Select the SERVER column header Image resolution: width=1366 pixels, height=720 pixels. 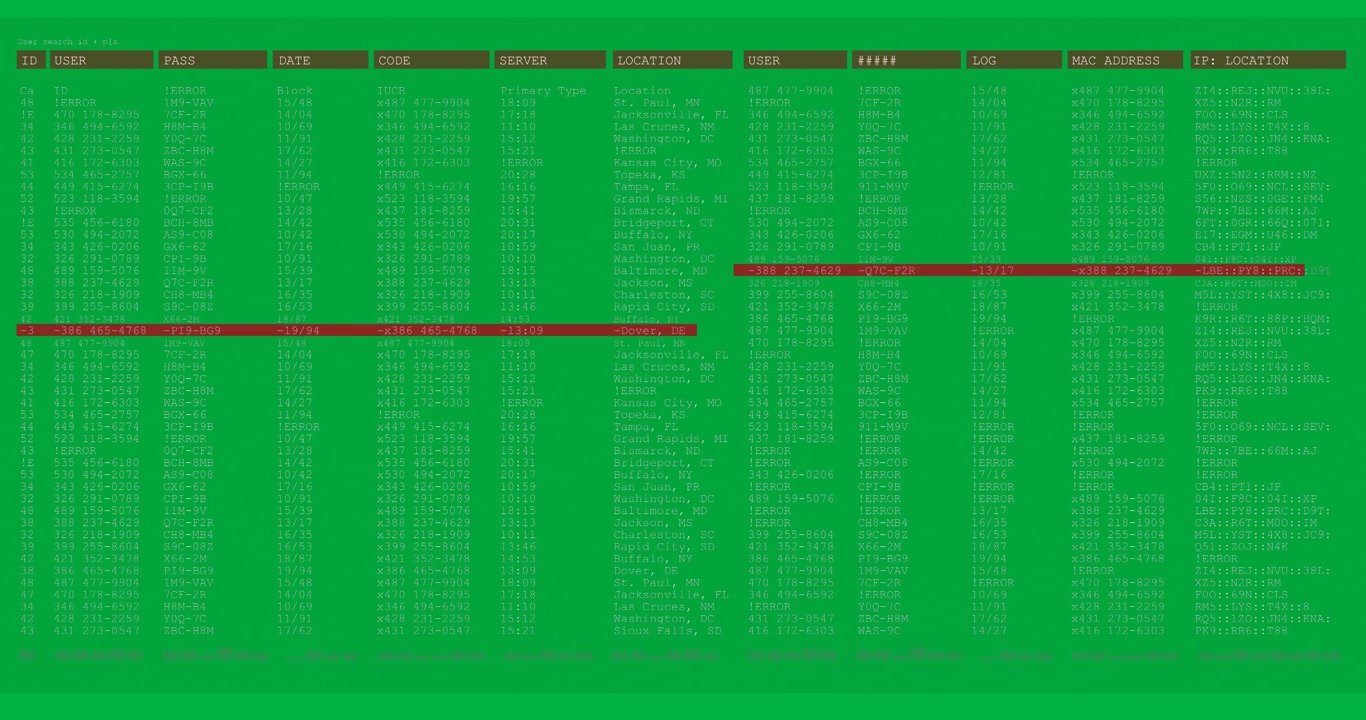[550, 60]
